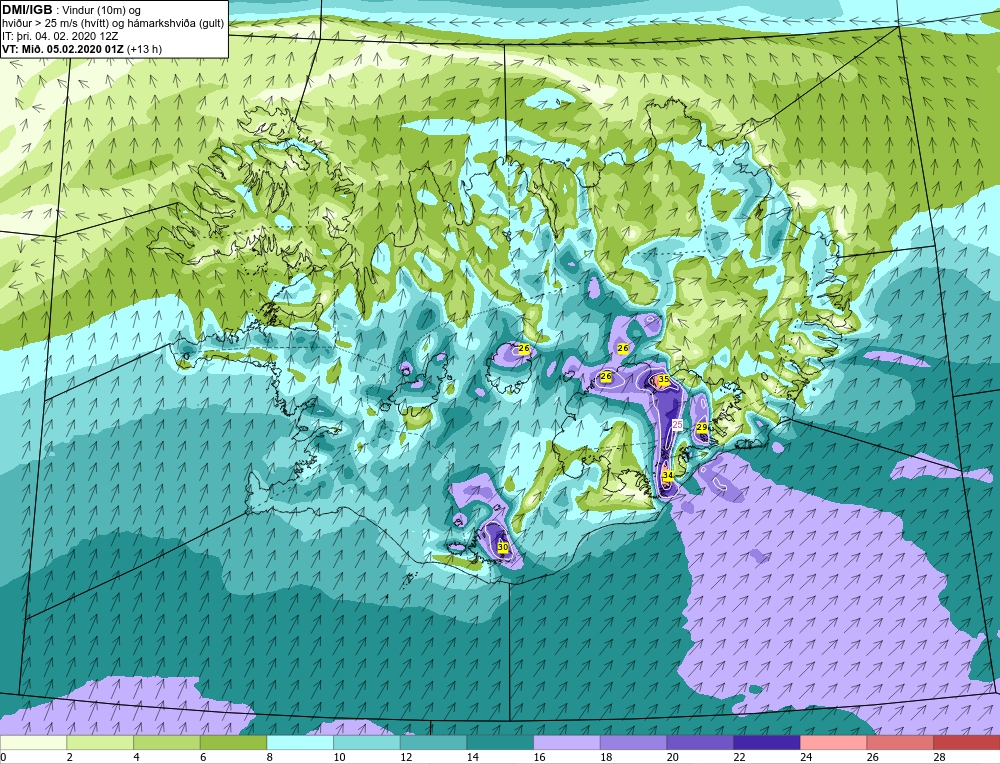
Task: Click the scale number 12 under legend
Action: coord(406,757)
